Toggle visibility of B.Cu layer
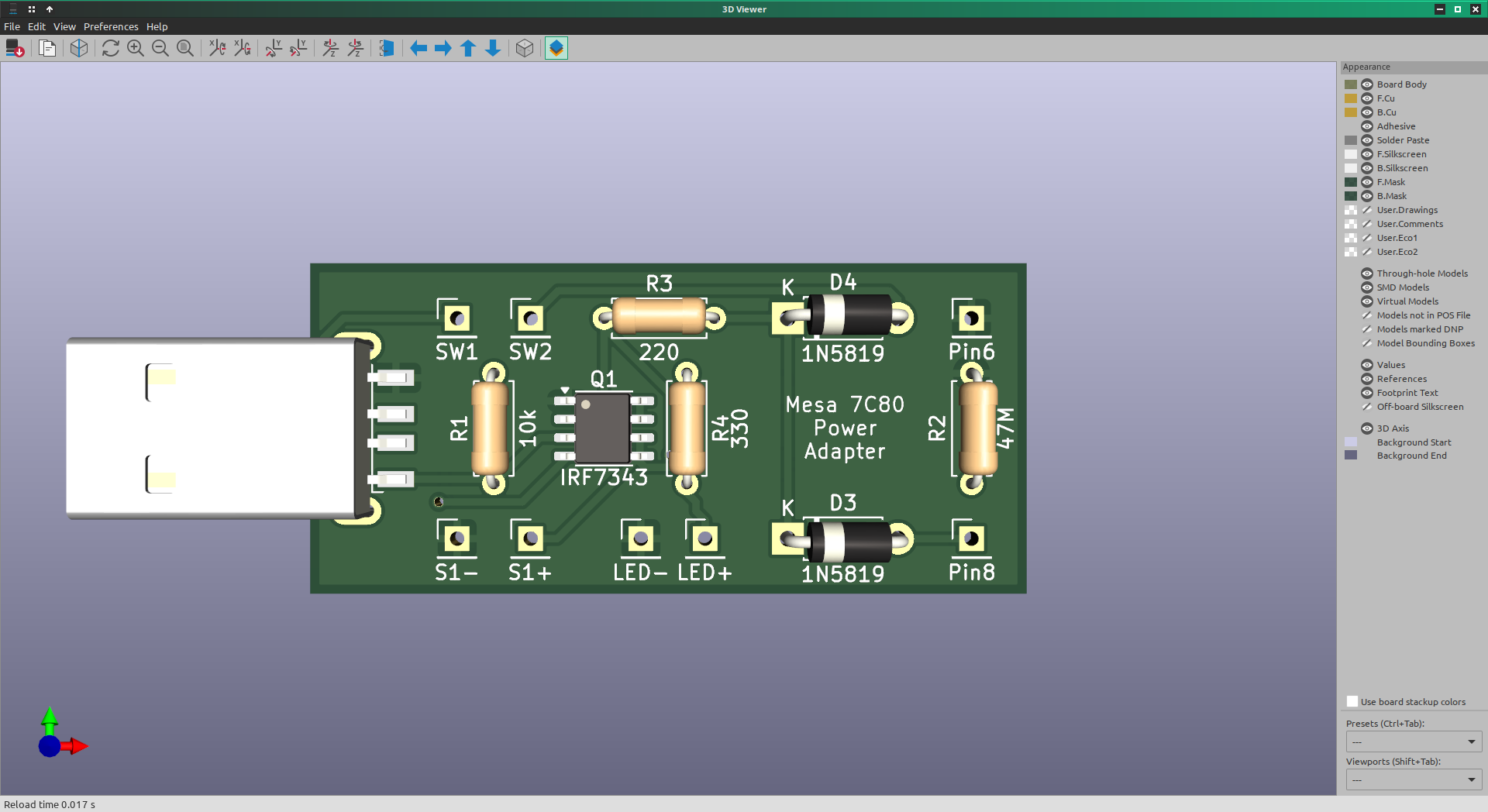 click(1367, 112)
